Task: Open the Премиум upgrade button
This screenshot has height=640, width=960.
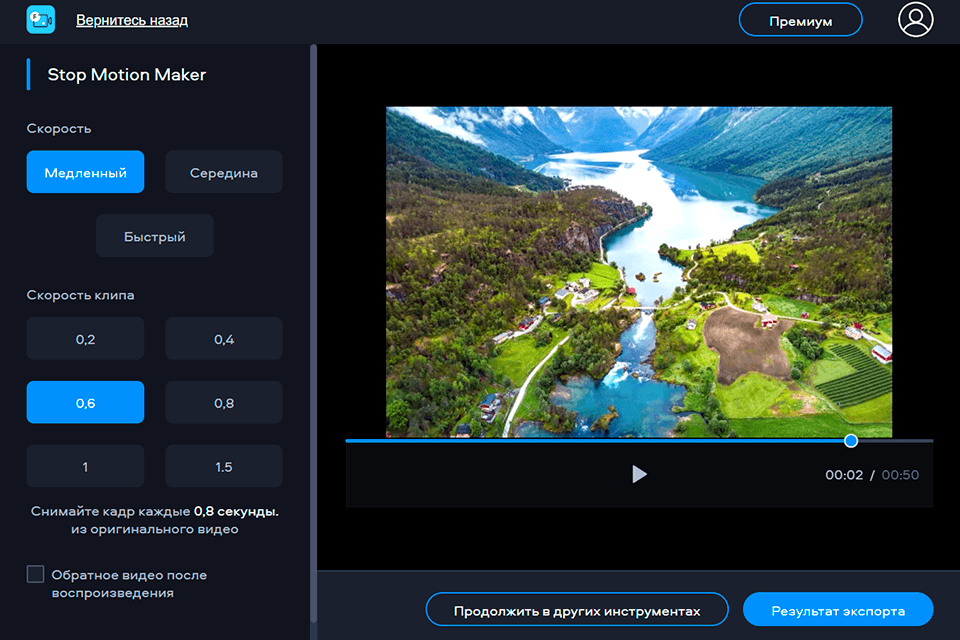Action: [800, 21]
